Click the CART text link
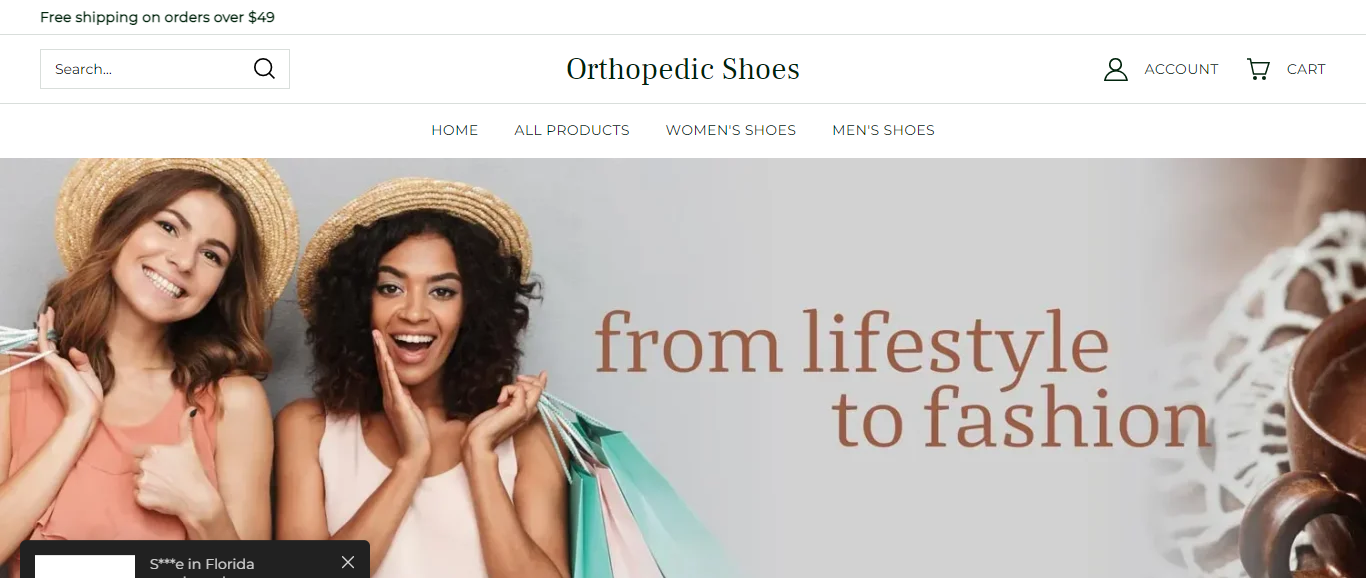 pos(1306,69)
